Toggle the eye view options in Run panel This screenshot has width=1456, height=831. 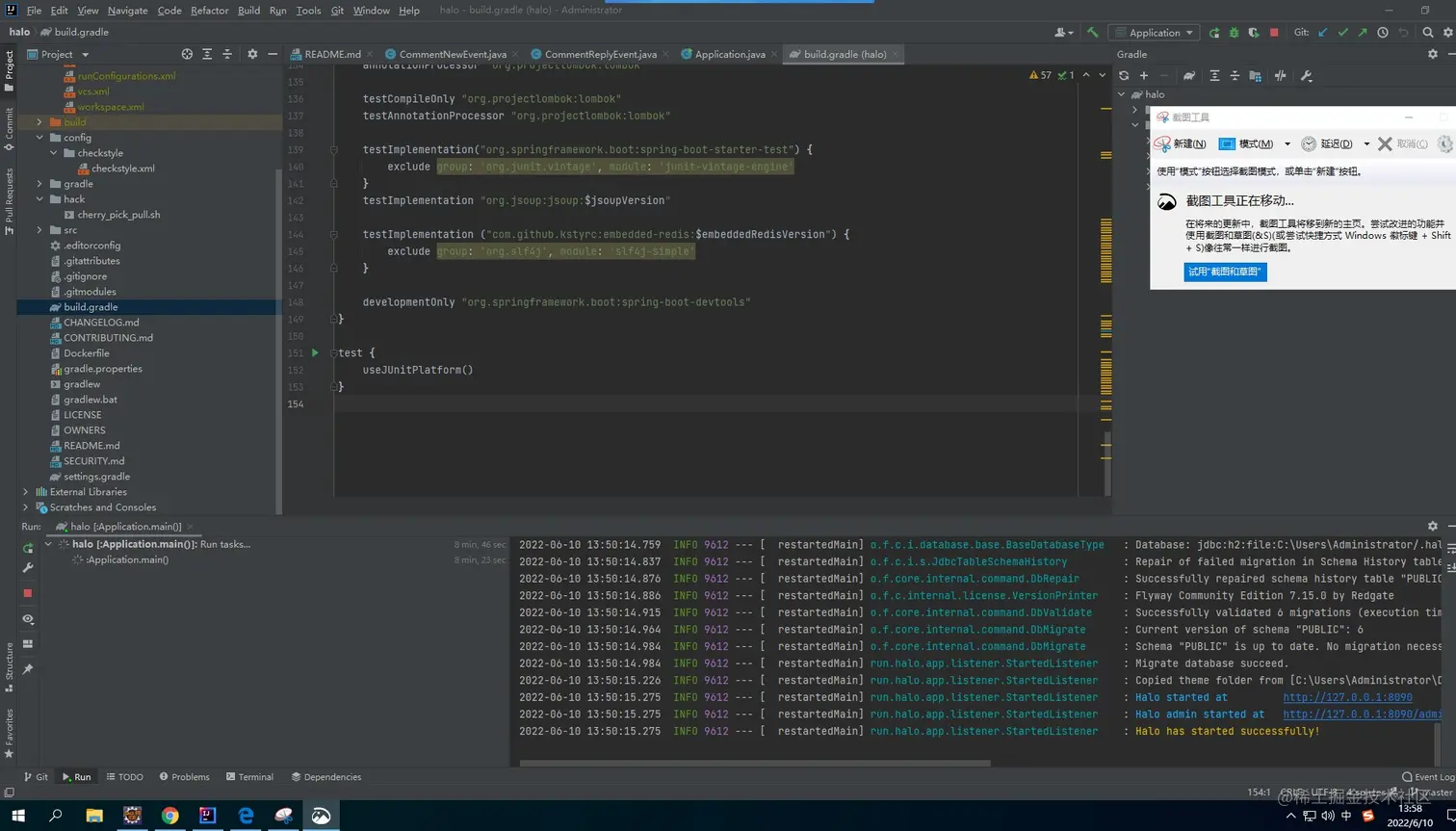28,619
